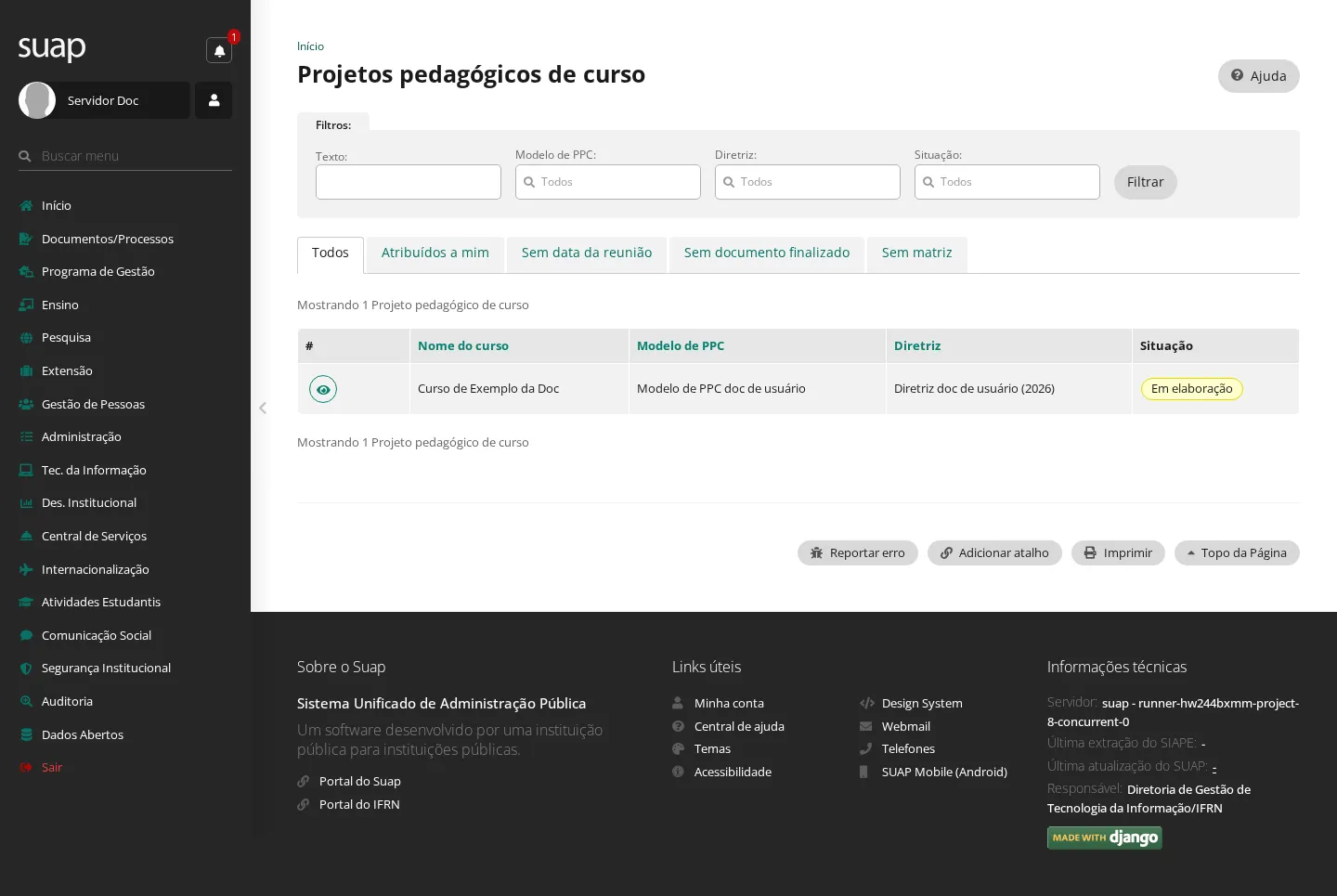
Task: Switch to Sem documento finalizado tab
Action: click(767, 253)
